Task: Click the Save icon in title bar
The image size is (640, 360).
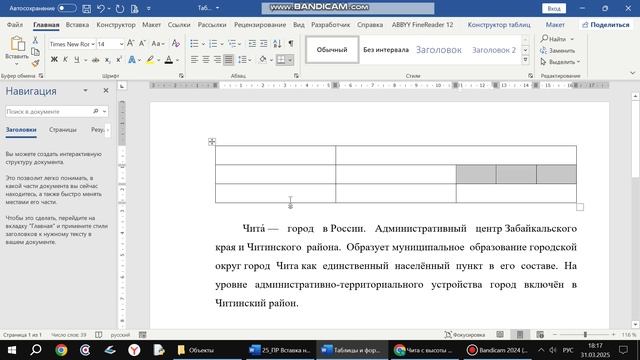Action: [87, 8]
